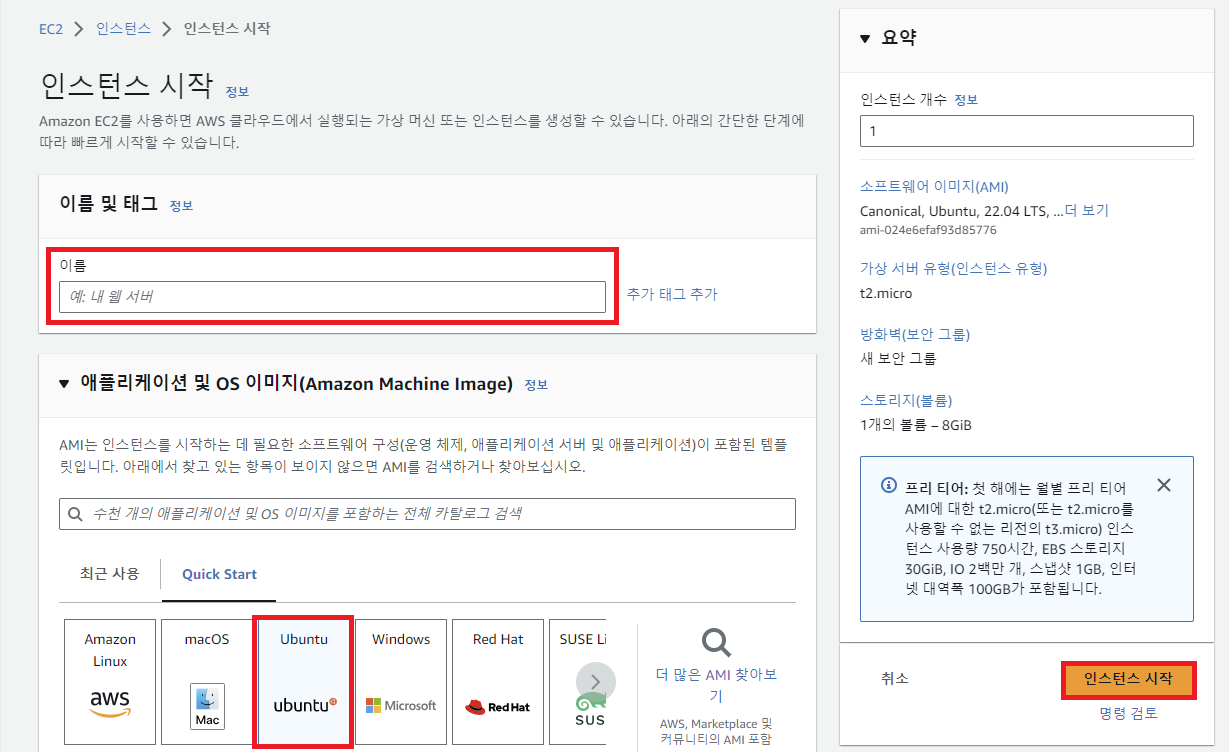Click 더 많은 AMI 찾아보기 link

tap(716, 685)
